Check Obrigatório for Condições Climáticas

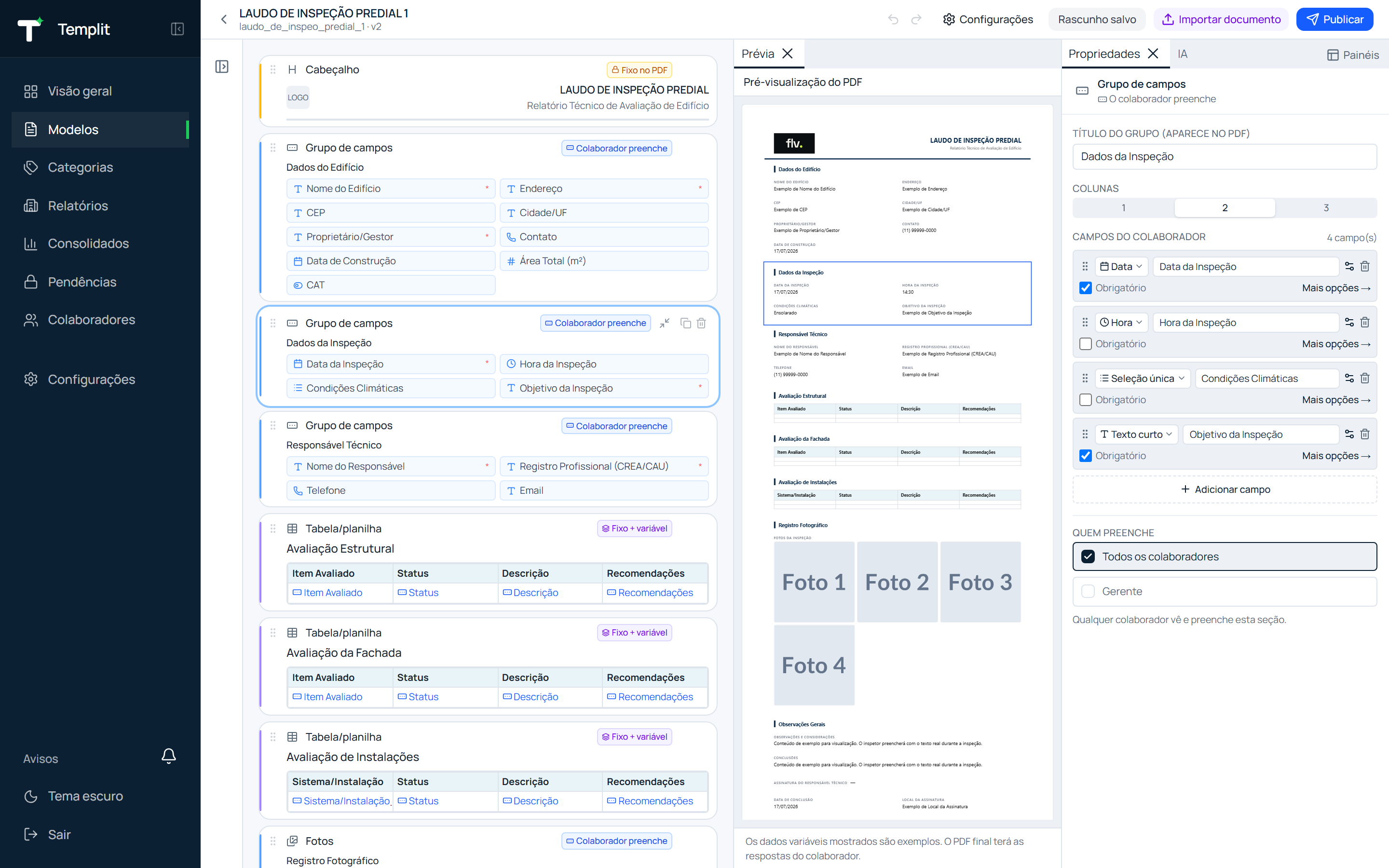[x=1085, y=400]
